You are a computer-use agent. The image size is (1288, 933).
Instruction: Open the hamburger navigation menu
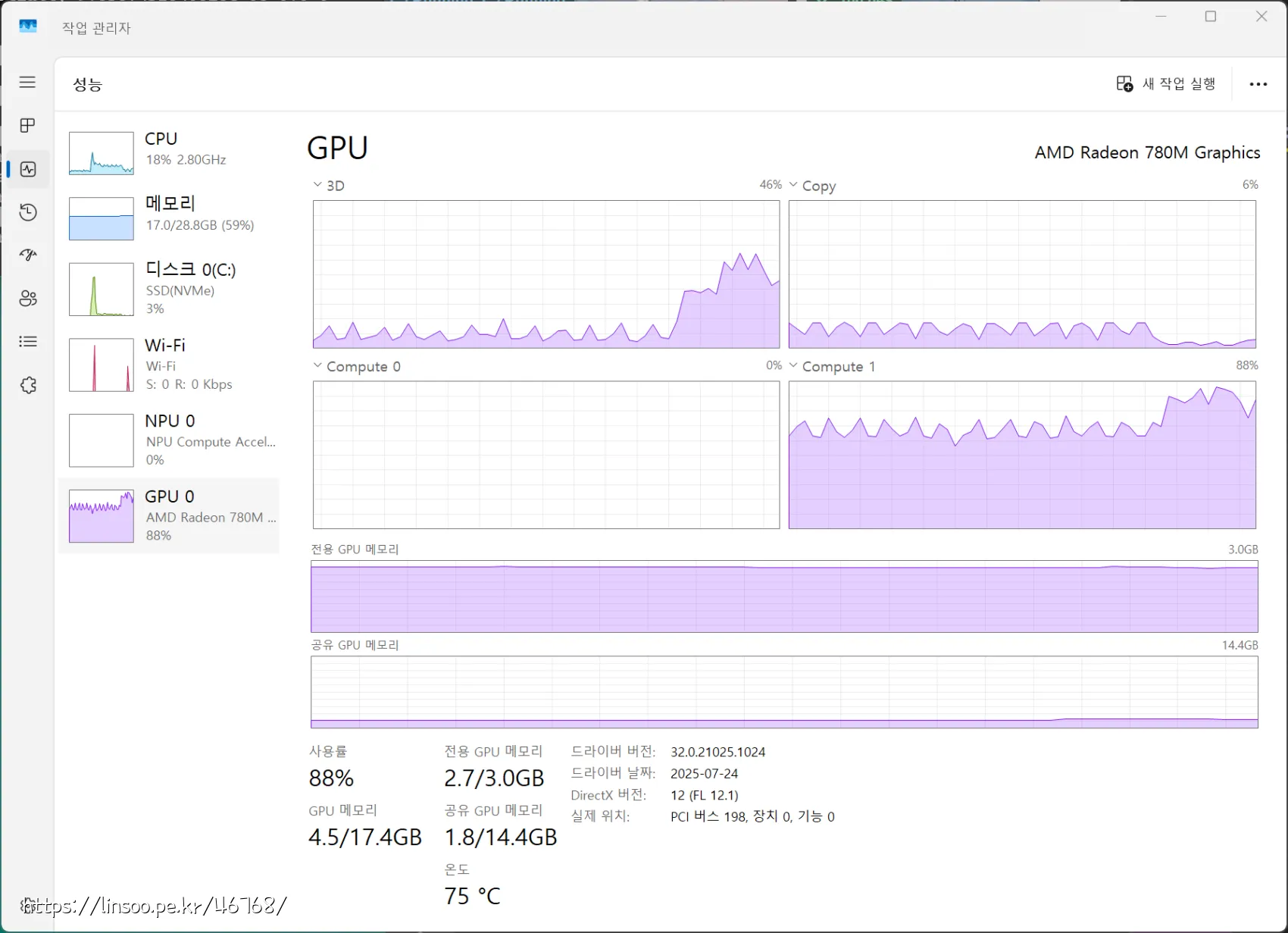tap(27, 82)
